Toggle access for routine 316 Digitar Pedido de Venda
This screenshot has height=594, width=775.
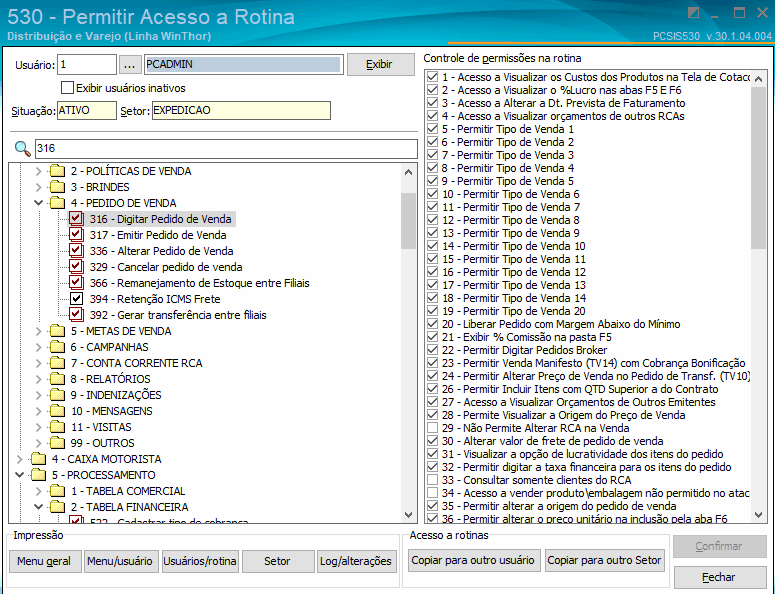tap(76, 218)
